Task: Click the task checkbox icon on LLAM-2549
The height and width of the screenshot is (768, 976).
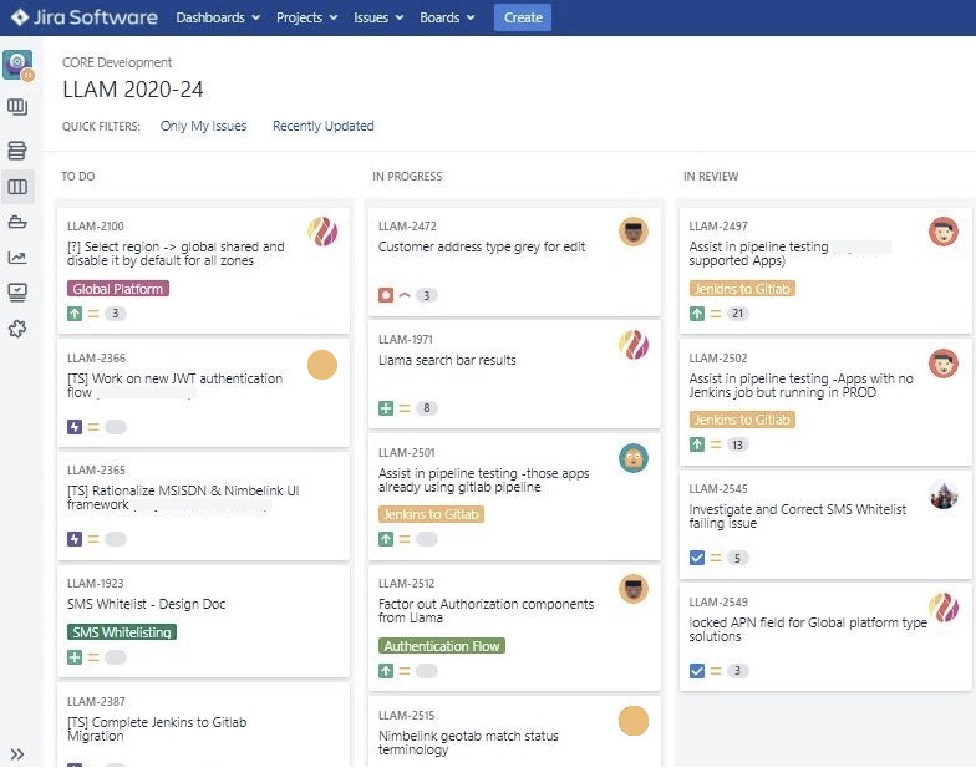Action: 697,671
